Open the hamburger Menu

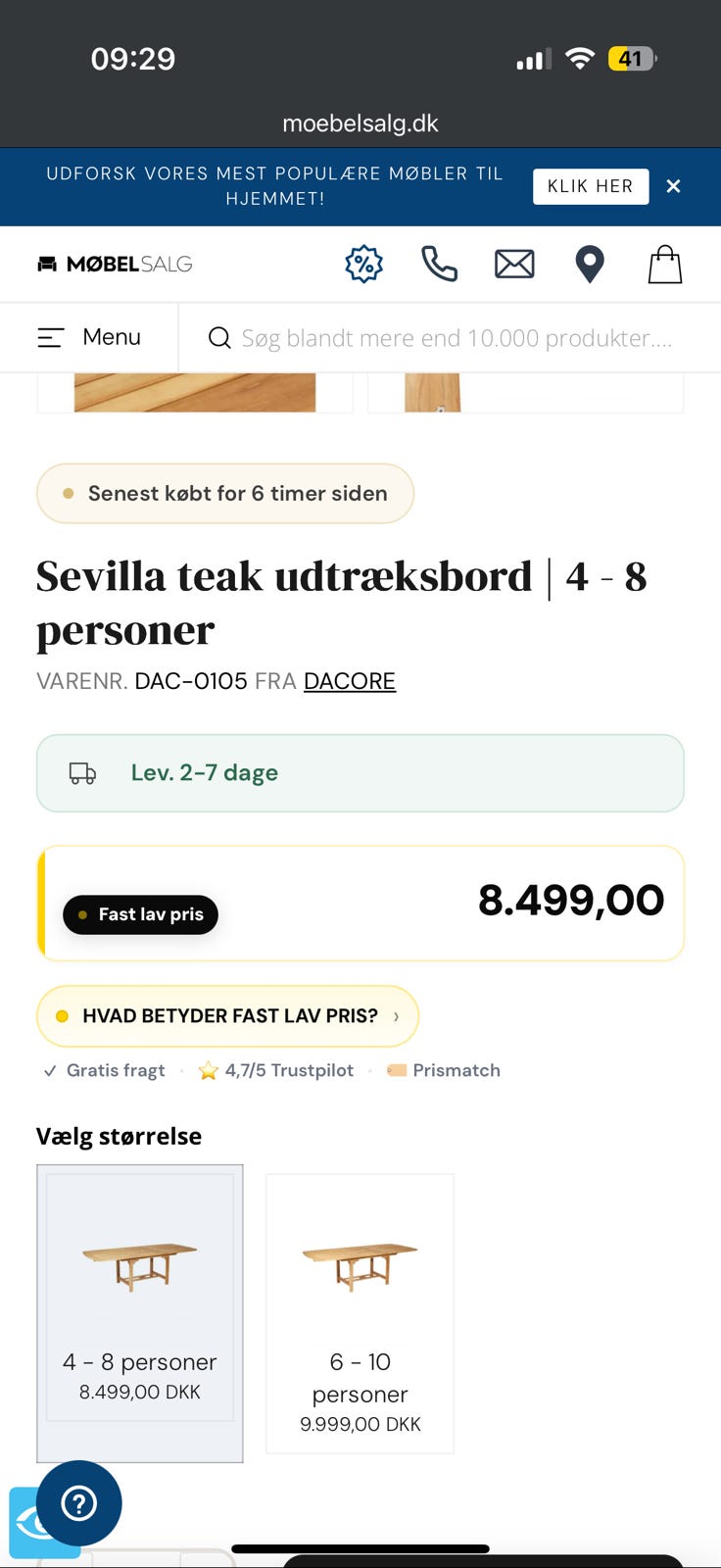coord(89,337)
